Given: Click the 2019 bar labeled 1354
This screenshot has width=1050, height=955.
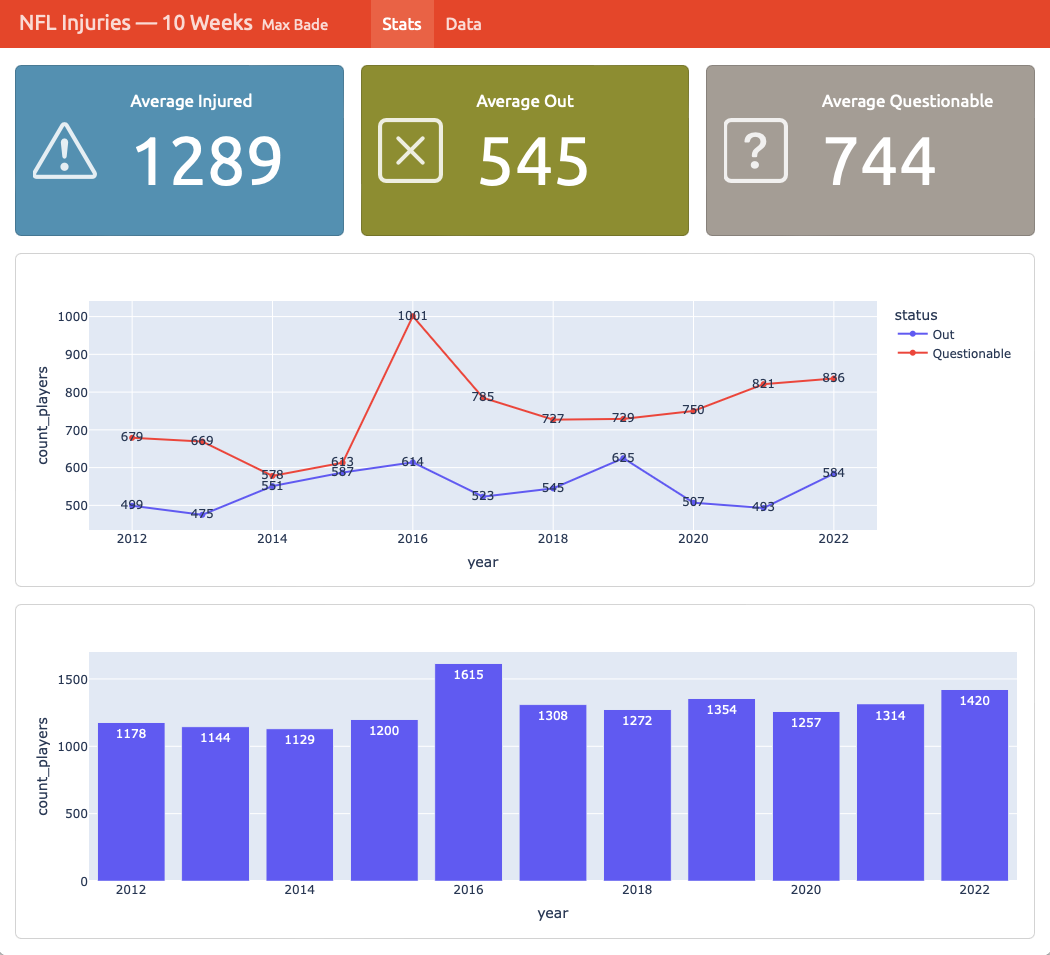Looking at the screenshot, I should (x=721, y=789).
